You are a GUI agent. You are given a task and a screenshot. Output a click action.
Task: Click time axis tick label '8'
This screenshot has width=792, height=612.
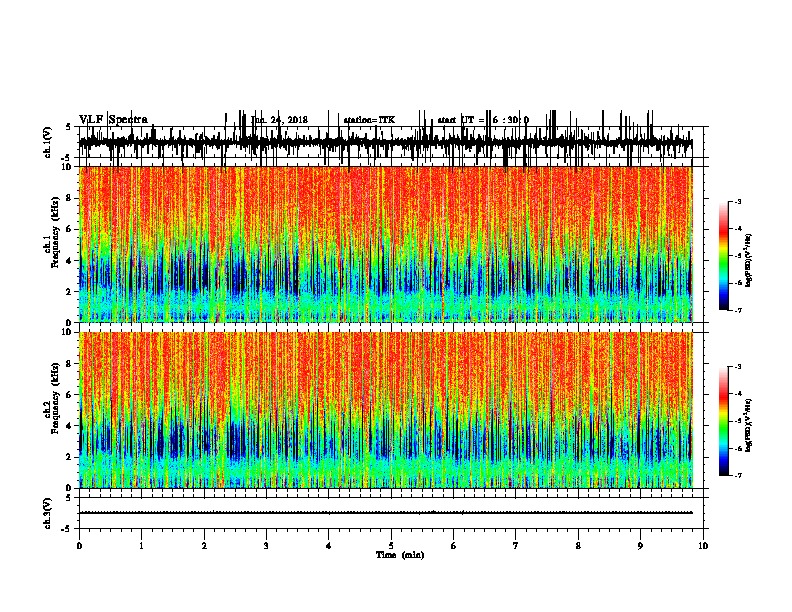[578, 546]
